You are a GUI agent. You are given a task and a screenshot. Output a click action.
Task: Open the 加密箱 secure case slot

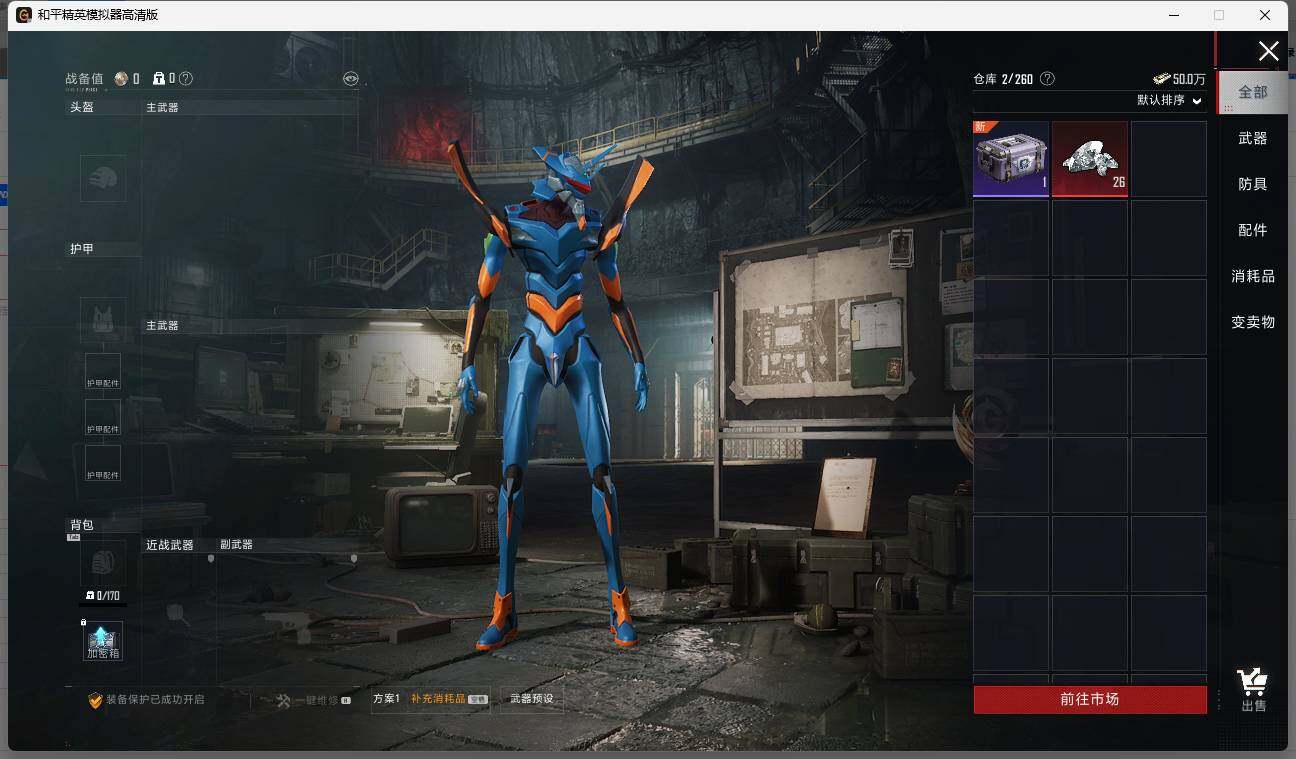[x=103, y=640]
